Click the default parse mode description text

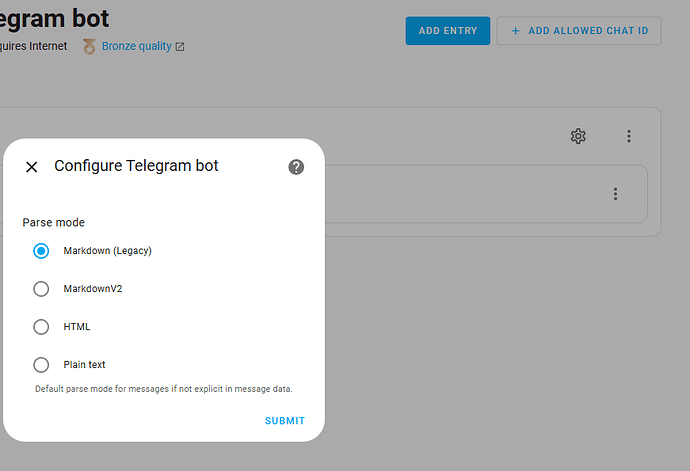pyautogui.click(x=164, y=389)
